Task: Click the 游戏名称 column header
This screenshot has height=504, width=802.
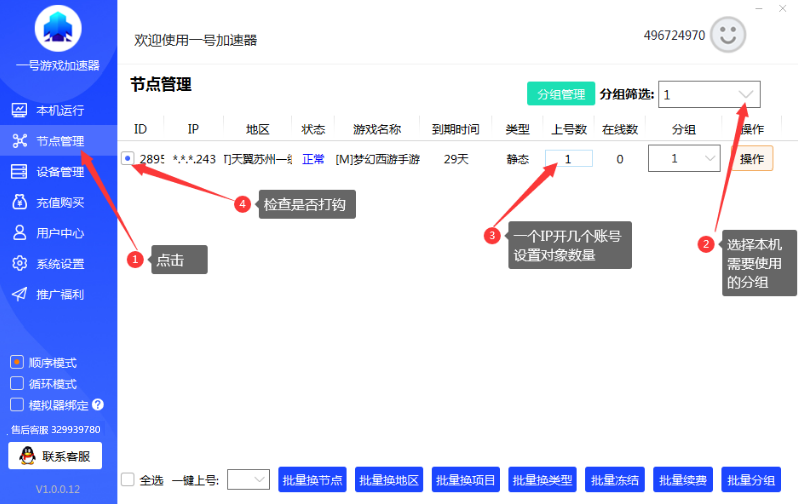Action: click(x=377, y=129)
